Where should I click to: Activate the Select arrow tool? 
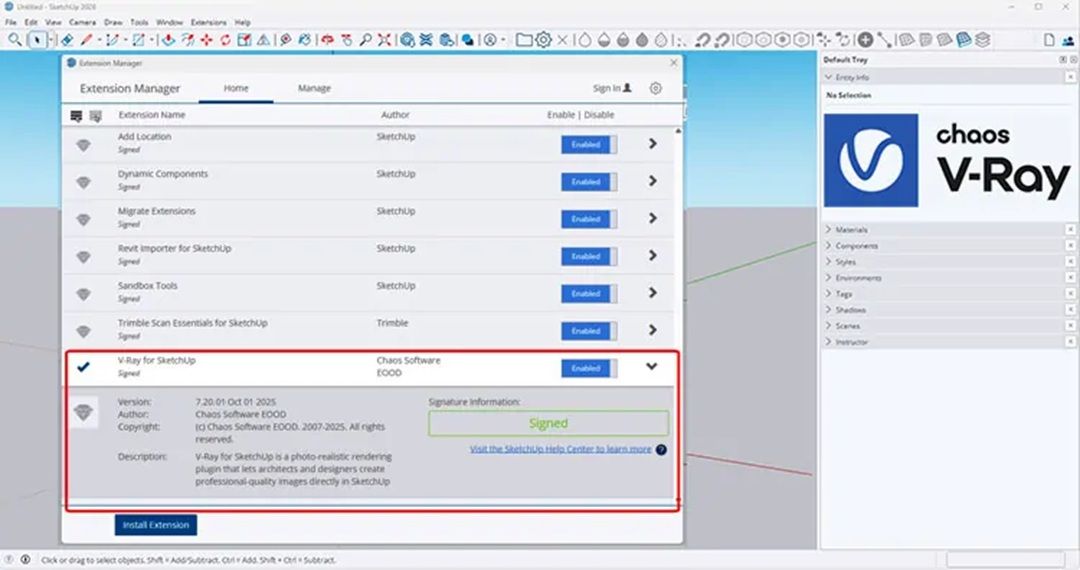point(37,40)
